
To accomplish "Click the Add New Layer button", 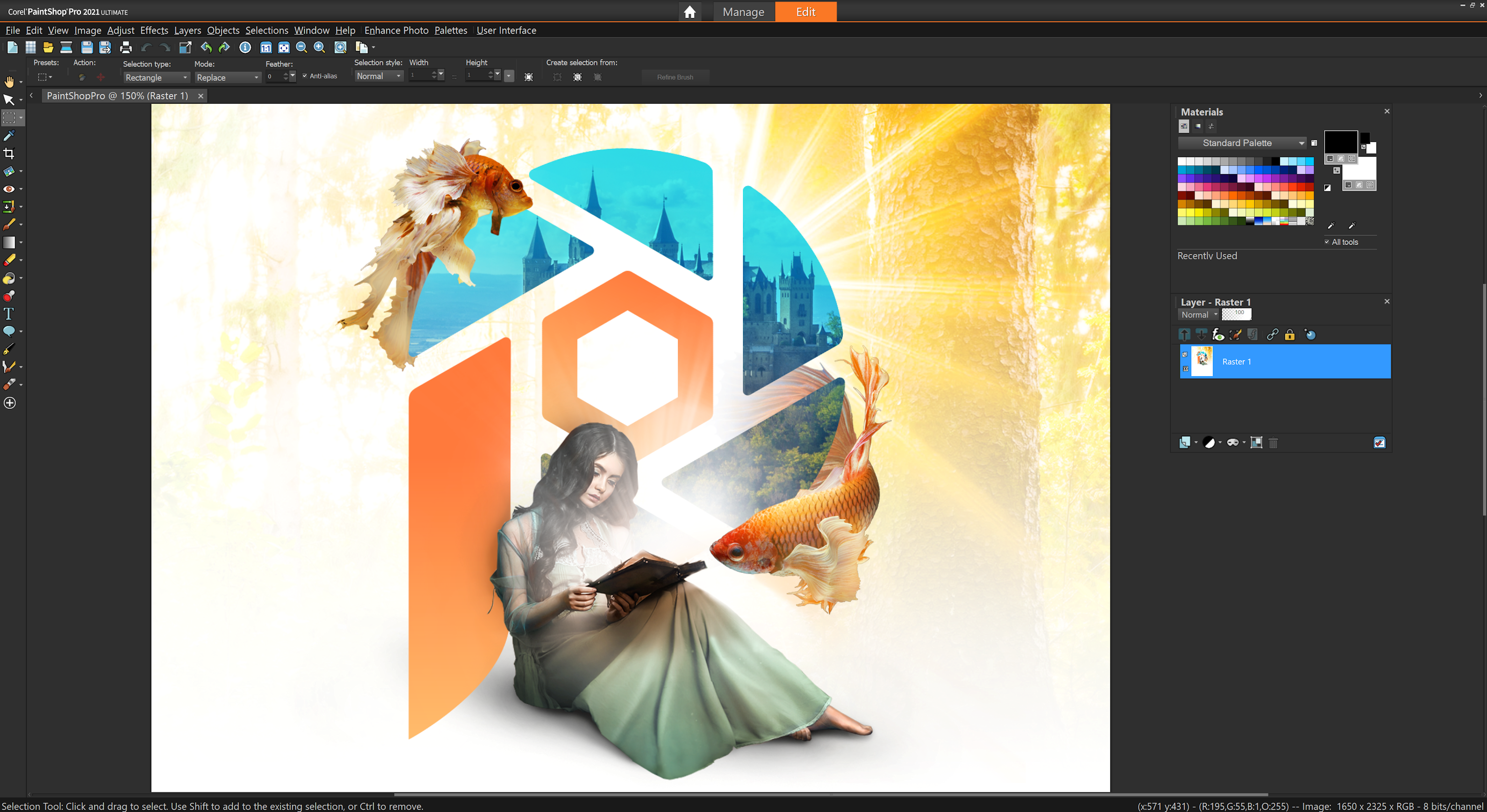I will [1184, 442].
